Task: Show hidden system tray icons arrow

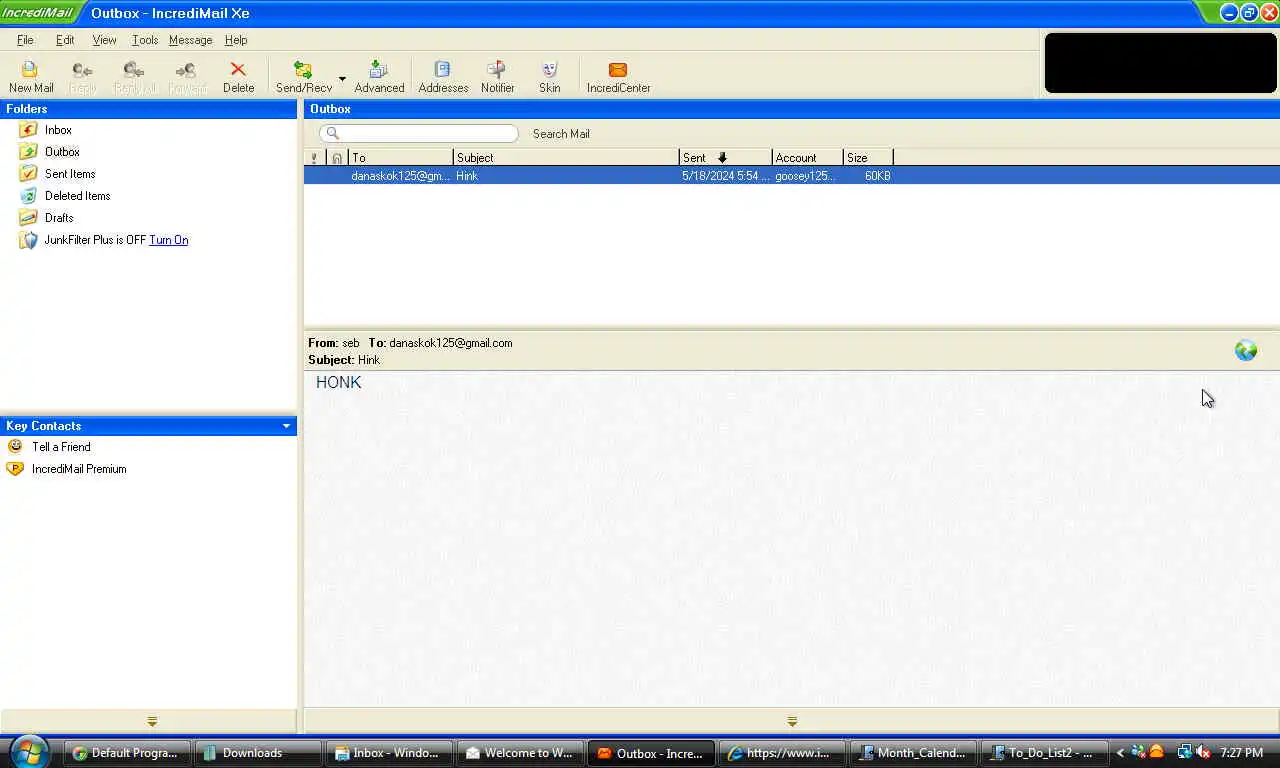Action: pyautogui.click(x=1120, y=753)
